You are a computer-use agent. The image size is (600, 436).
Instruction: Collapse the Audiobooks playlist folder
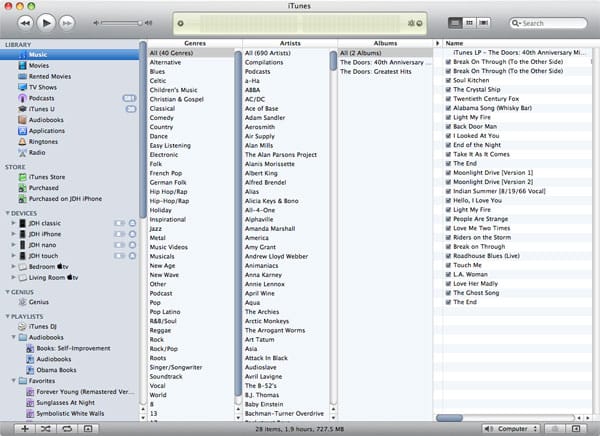click(13, 337)
